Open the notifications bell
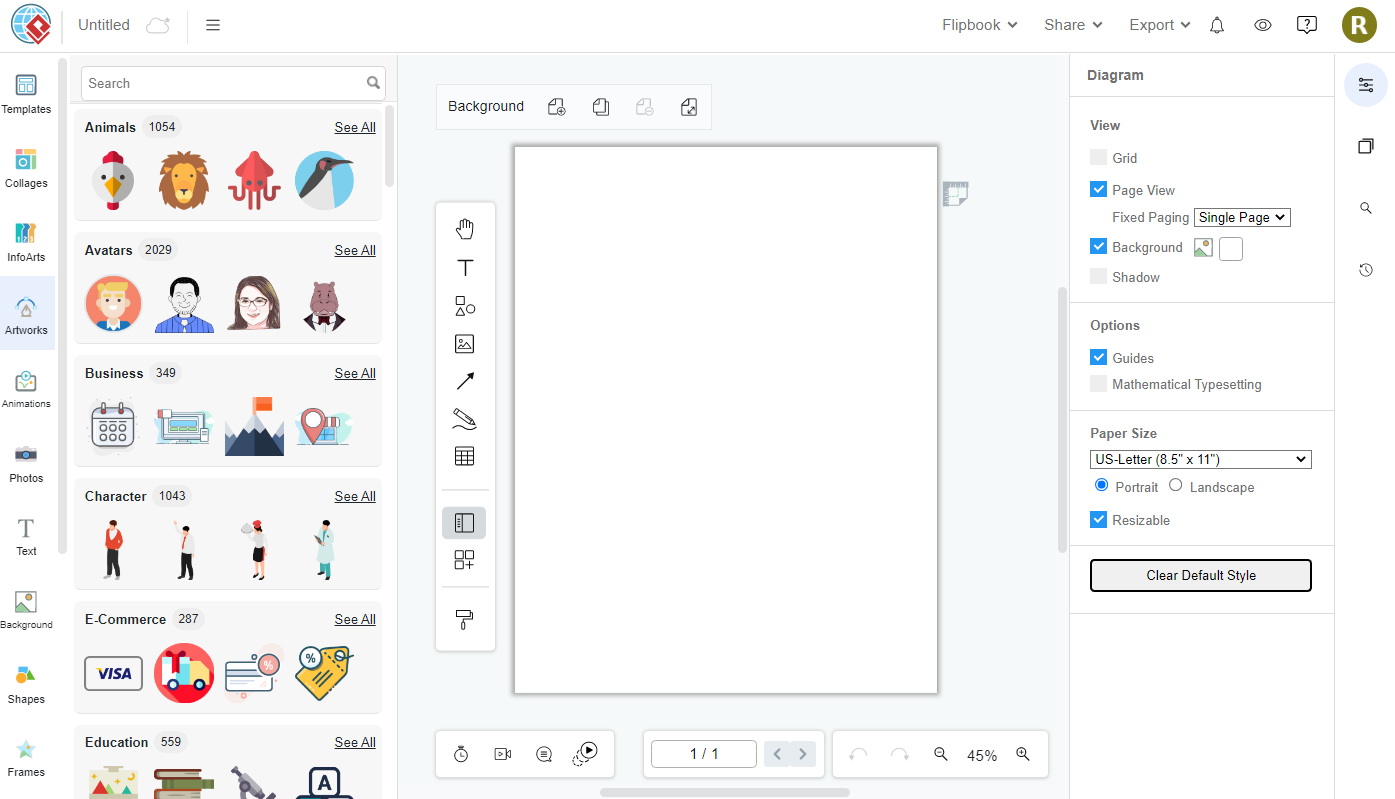The width and height of the screenshot is (1395, 799). tap(1217, 26)
